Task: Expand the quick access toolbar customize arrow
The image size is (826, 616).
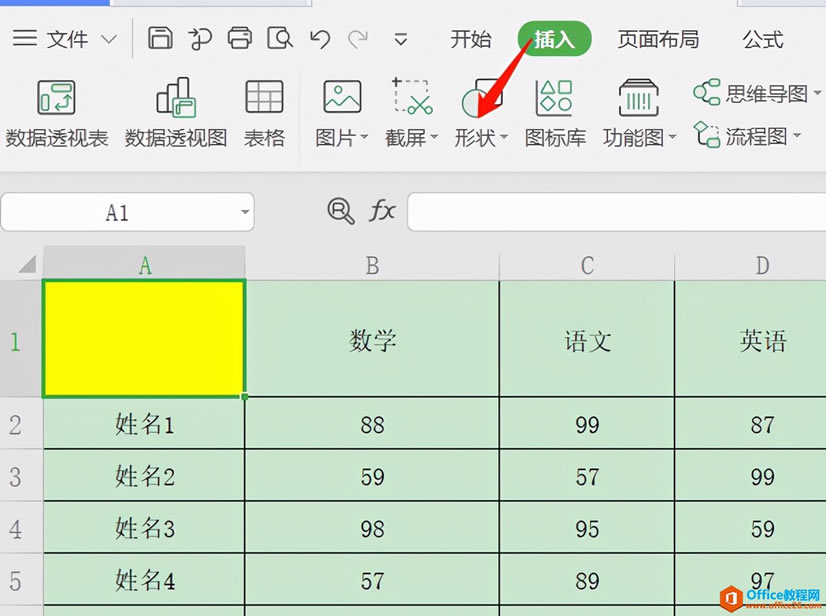Action: [x=401, y=39]
